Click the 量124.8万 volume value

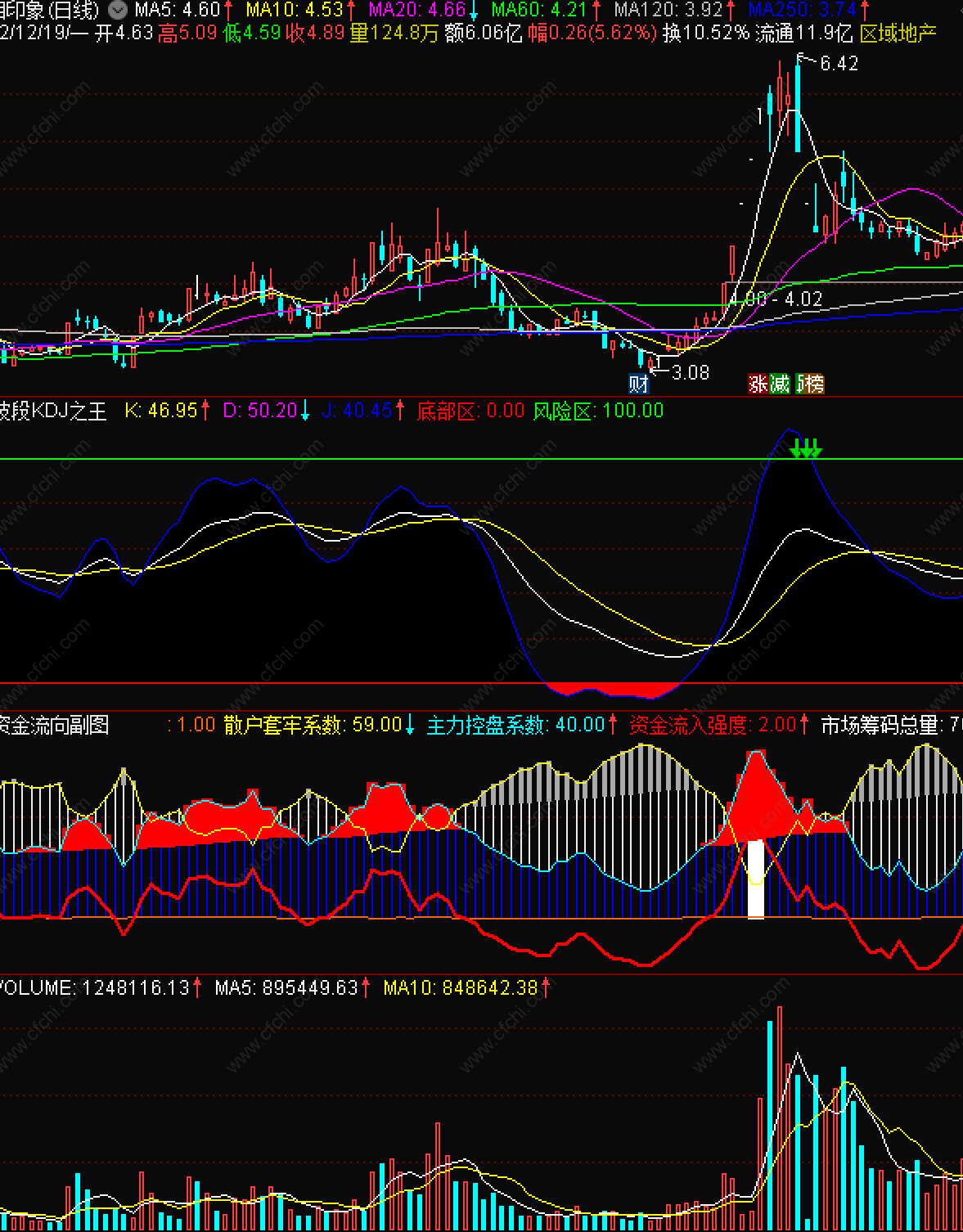[x=394, y=33]
